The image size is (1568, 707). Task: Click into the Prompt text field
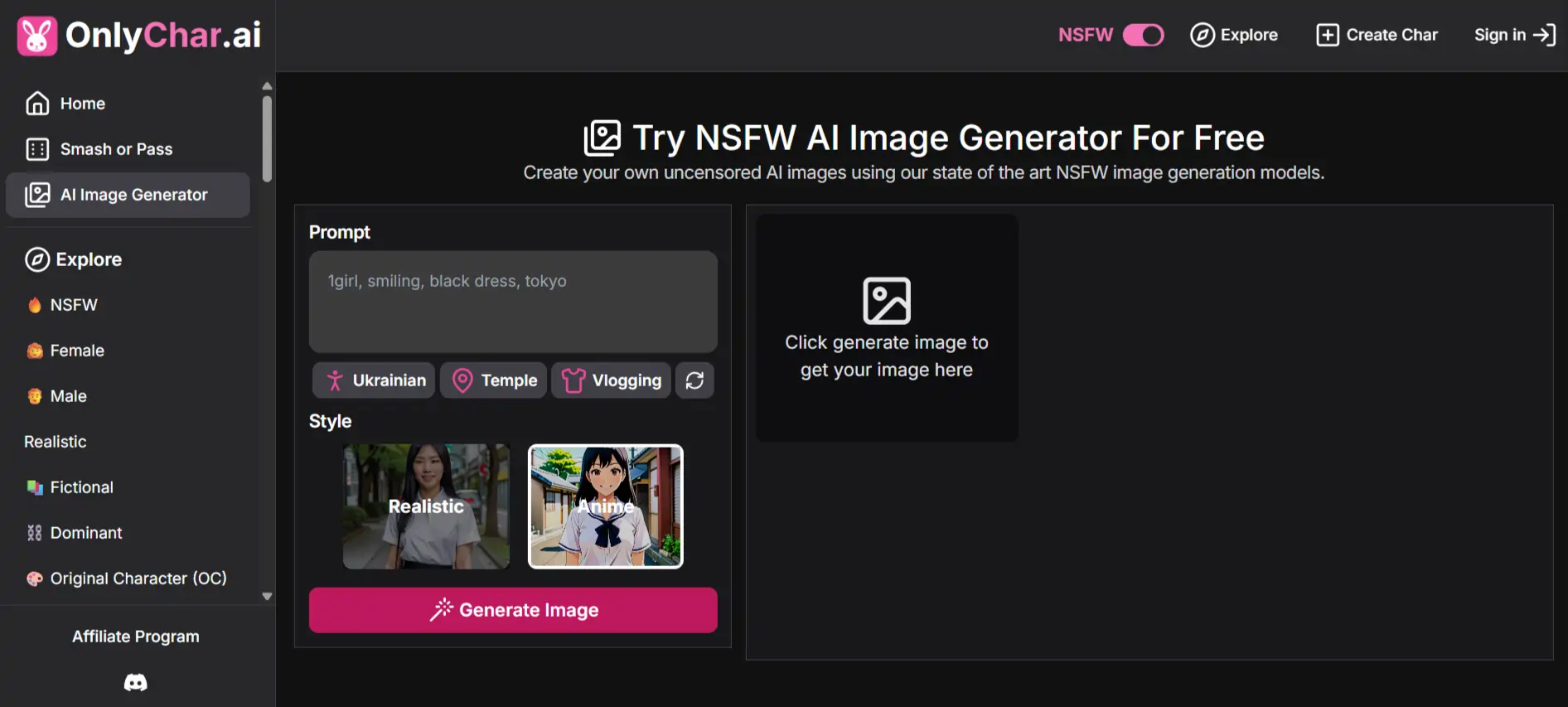point(513,302)
